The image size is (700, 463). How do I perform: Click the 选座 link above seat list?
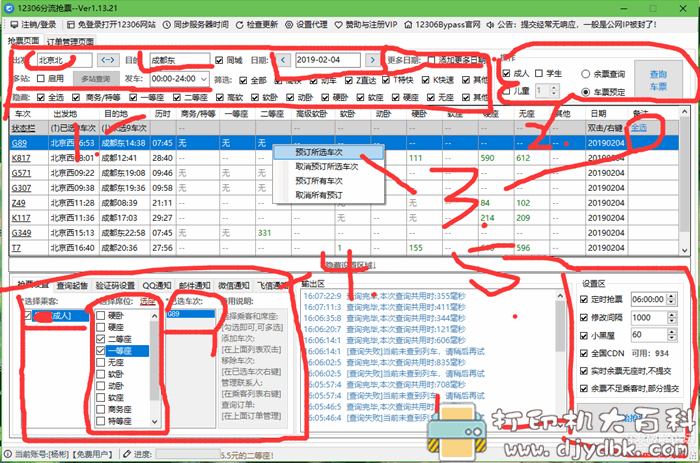point(147,301)
